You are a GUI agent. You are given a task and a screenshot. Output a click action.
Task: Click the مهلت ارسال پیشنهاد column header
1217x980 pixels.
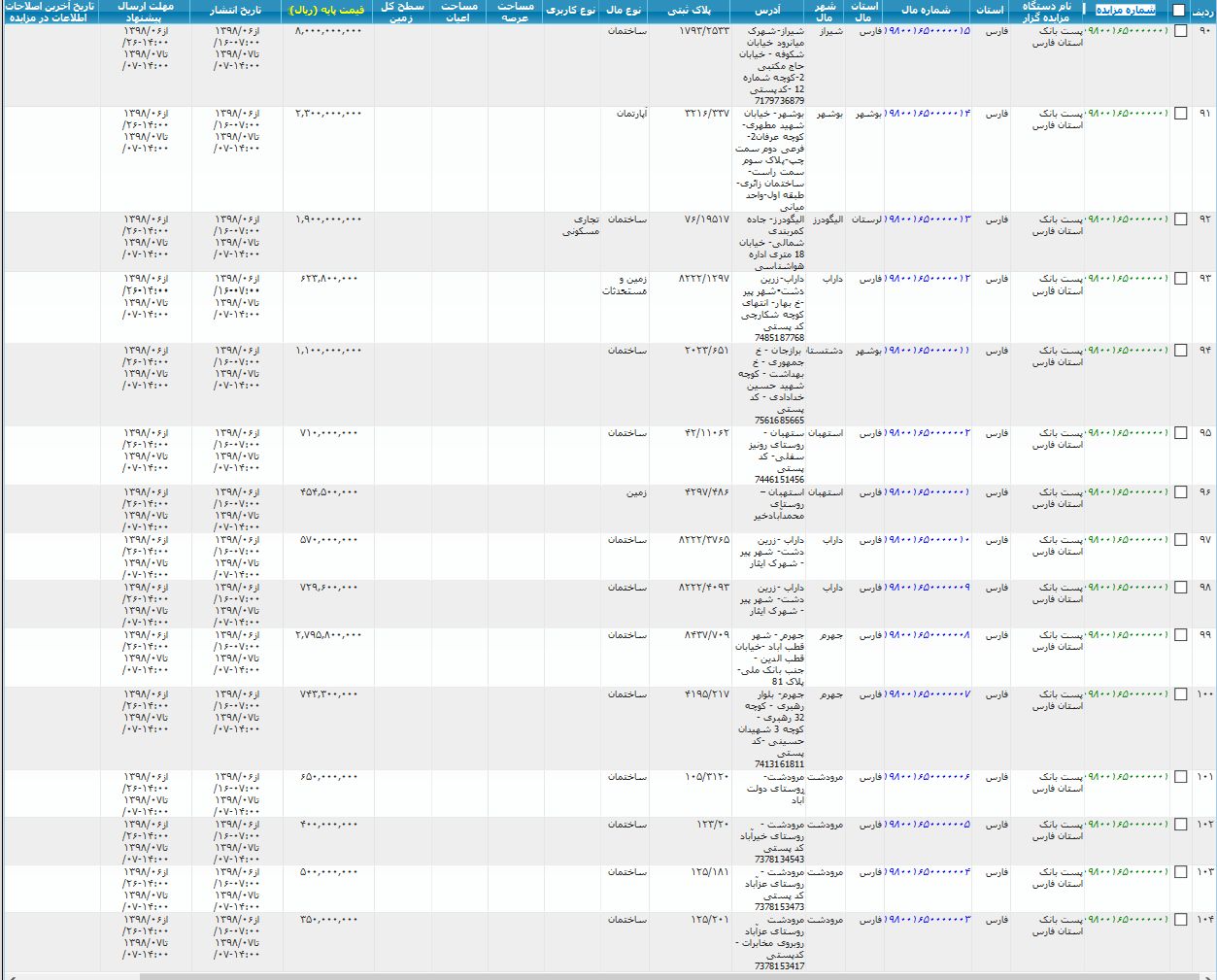click(x=146, y=12)
